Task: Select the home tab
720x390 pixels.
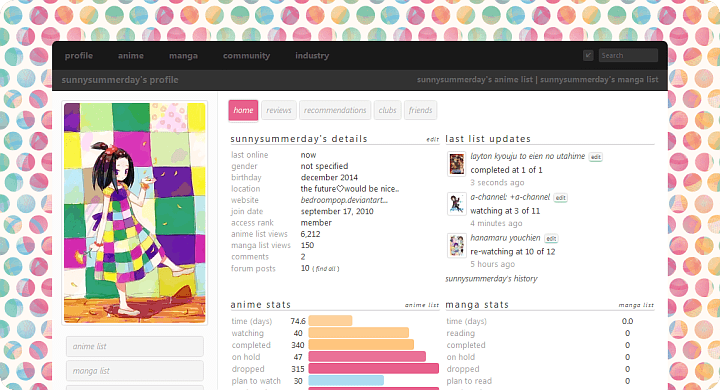Action: [243, 110]
